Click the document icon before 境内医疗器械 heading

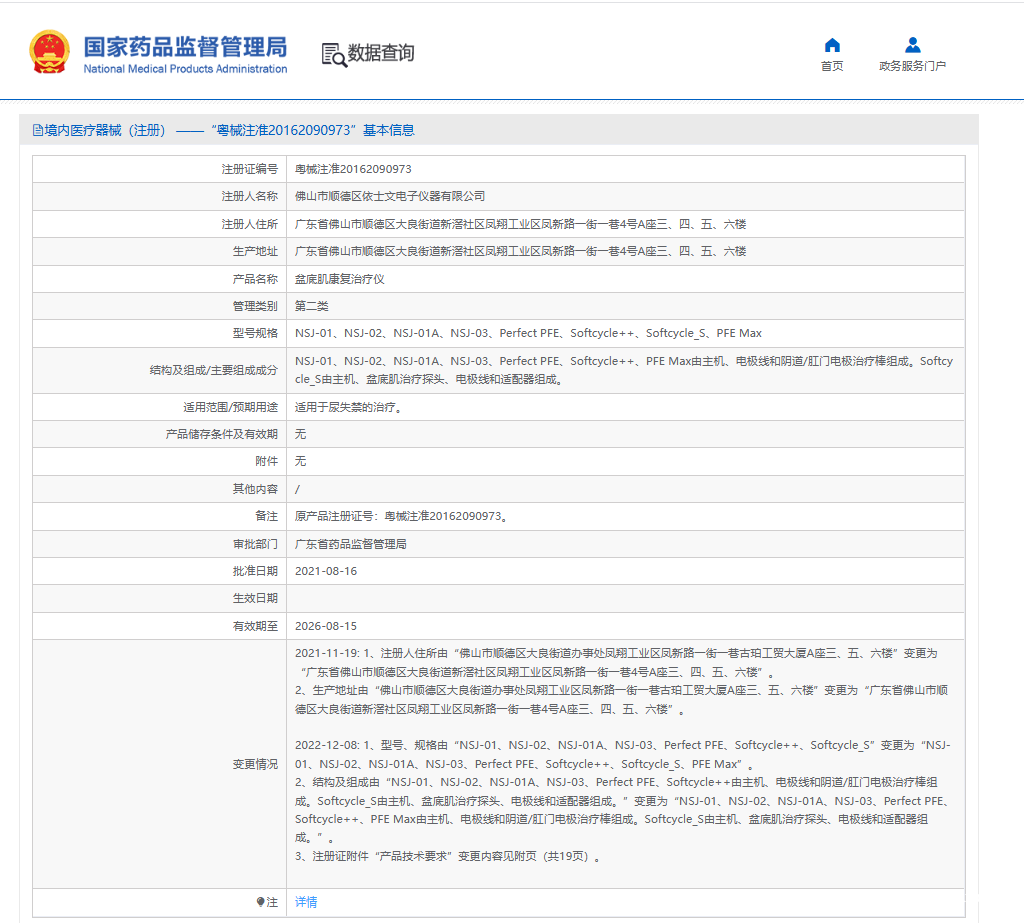[38, 130]
